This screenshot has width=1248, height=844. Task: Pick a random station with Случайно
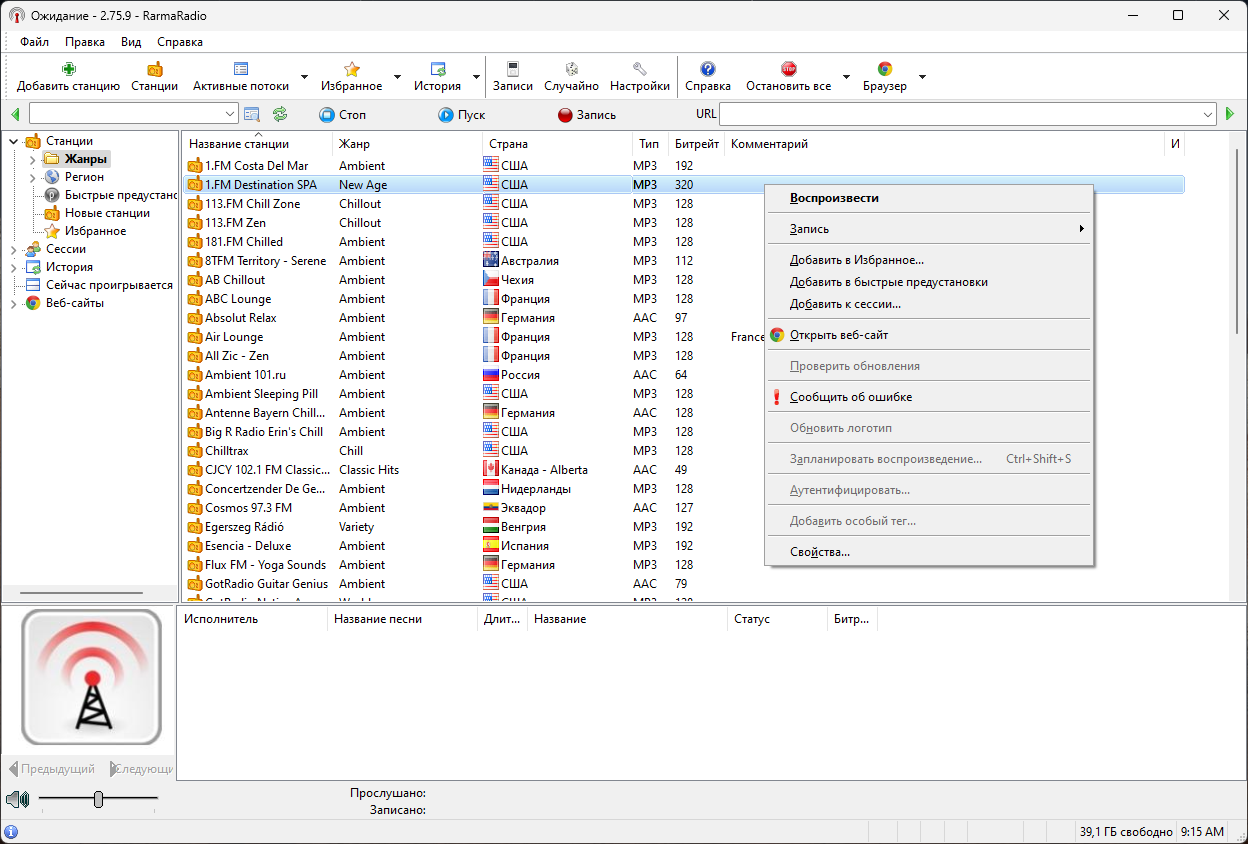(x=572, y=69)
